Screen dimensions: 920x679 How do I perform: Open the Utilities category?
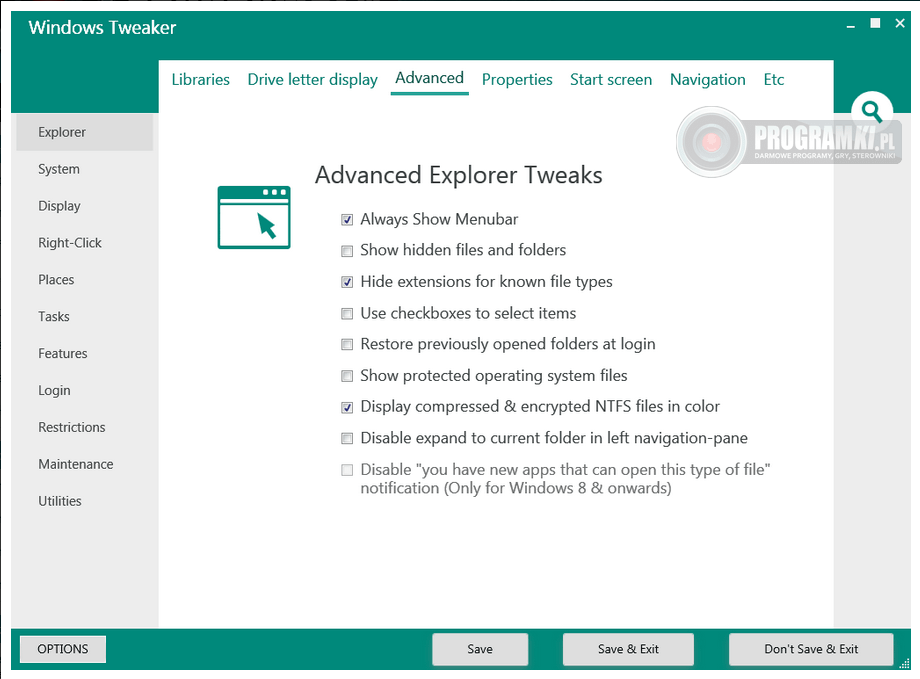tap(84, 501)
